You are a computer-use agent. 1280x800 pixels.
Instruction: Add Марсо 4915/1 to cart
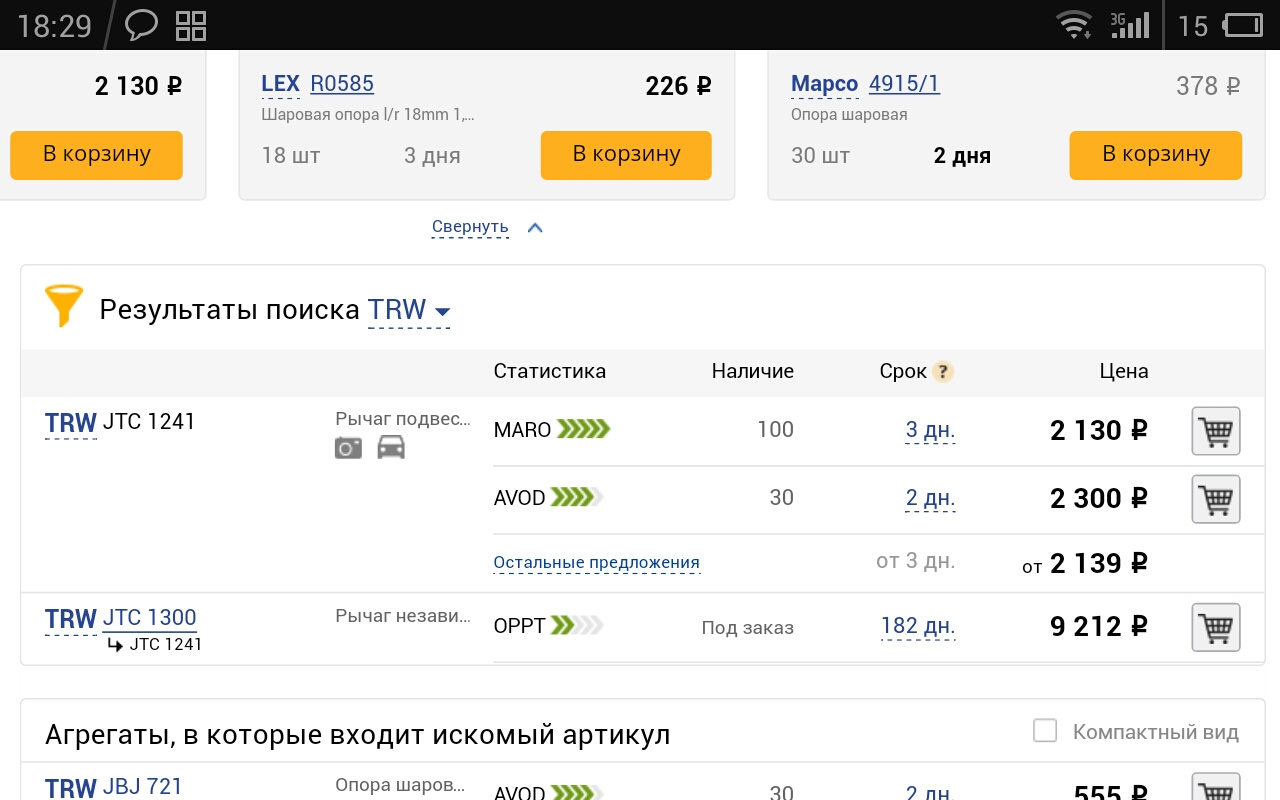pos(1156,155)
